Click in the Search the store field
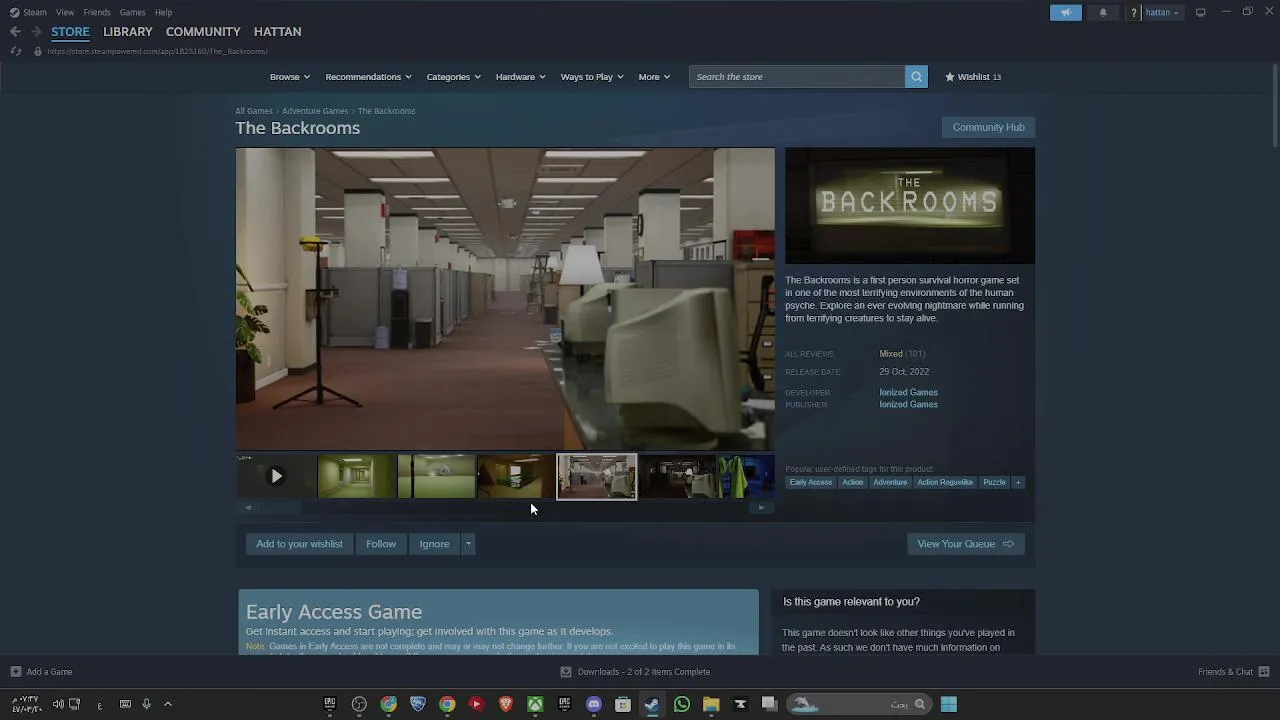The height and width of the screenshot is (720, 1280). click(797, 77)
